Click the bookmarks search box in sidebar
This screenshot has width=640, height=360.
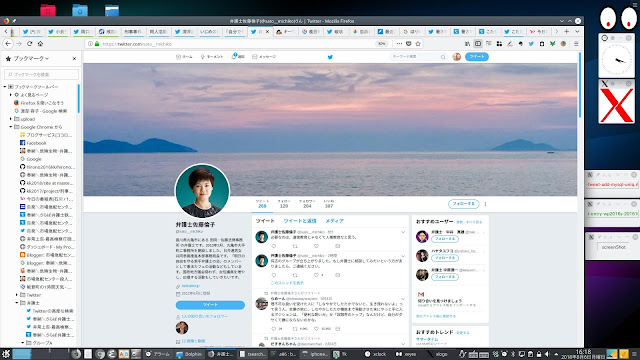point(41,74)
